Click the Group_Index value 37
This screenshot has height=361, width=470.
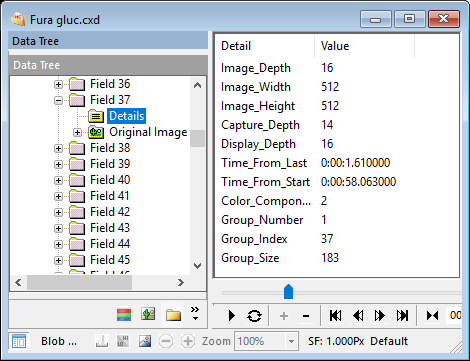tap(327, 239)
